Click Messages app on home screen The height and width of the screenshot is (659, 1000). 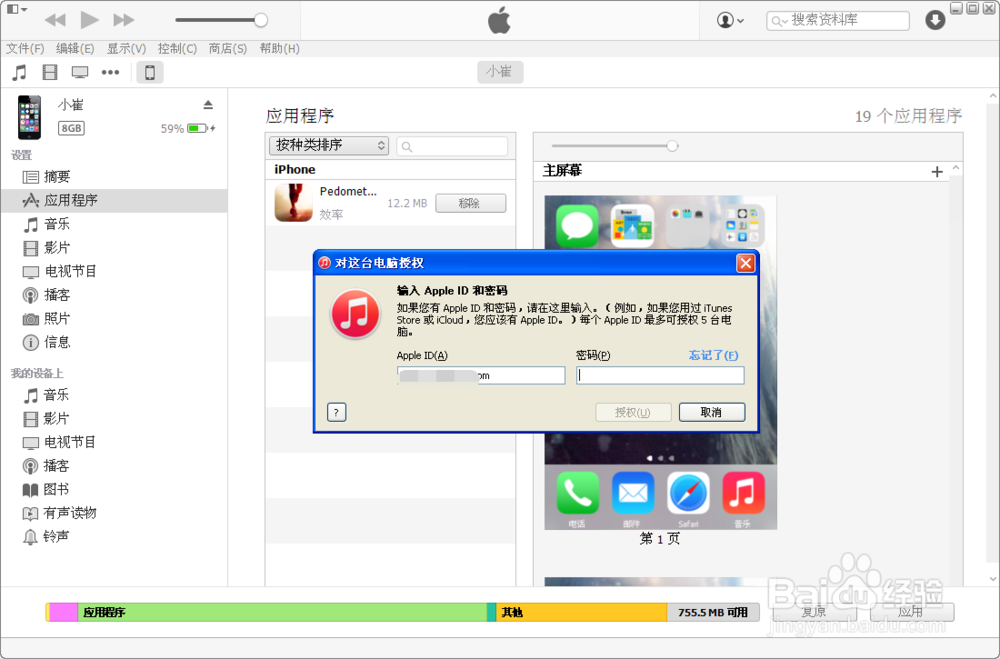[x=577, y=226]
